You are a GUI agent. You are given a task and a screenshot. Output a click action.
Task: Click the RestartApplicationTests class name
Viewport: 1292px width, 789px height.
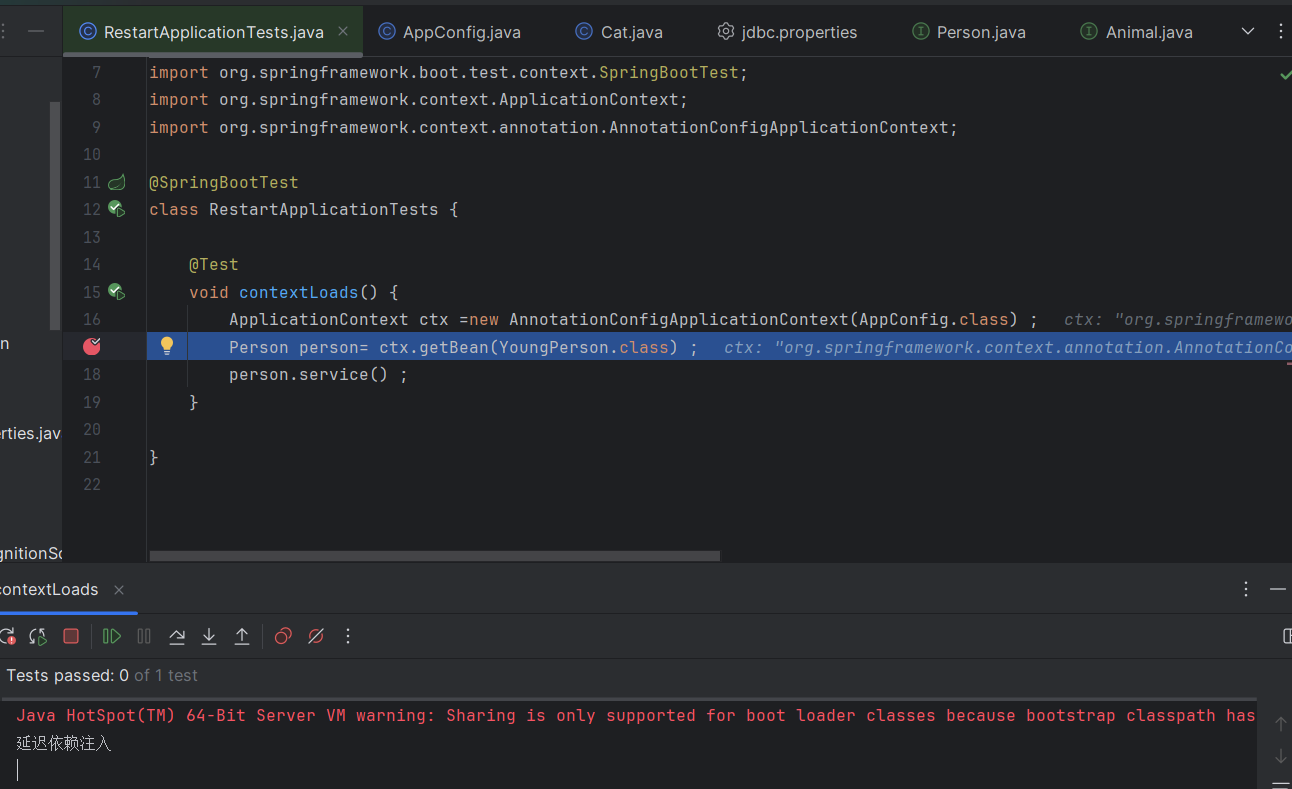[x=324, y=210]
